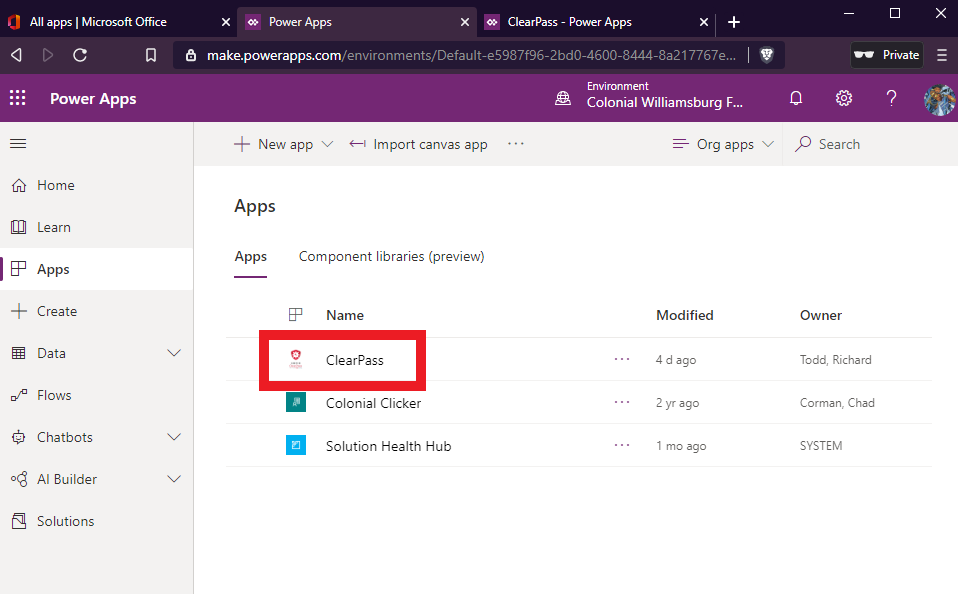
Task: Open the help question mark
Action: (x=891, y=98)
